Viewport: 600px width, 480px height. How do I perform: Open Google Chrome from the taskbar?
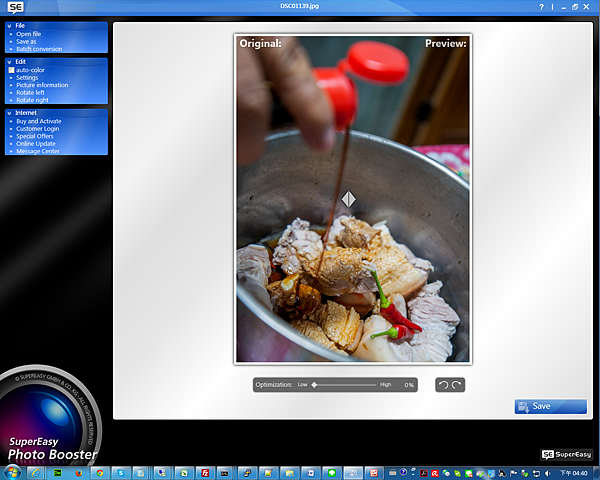pyautogui.click(x=99, y=473)
